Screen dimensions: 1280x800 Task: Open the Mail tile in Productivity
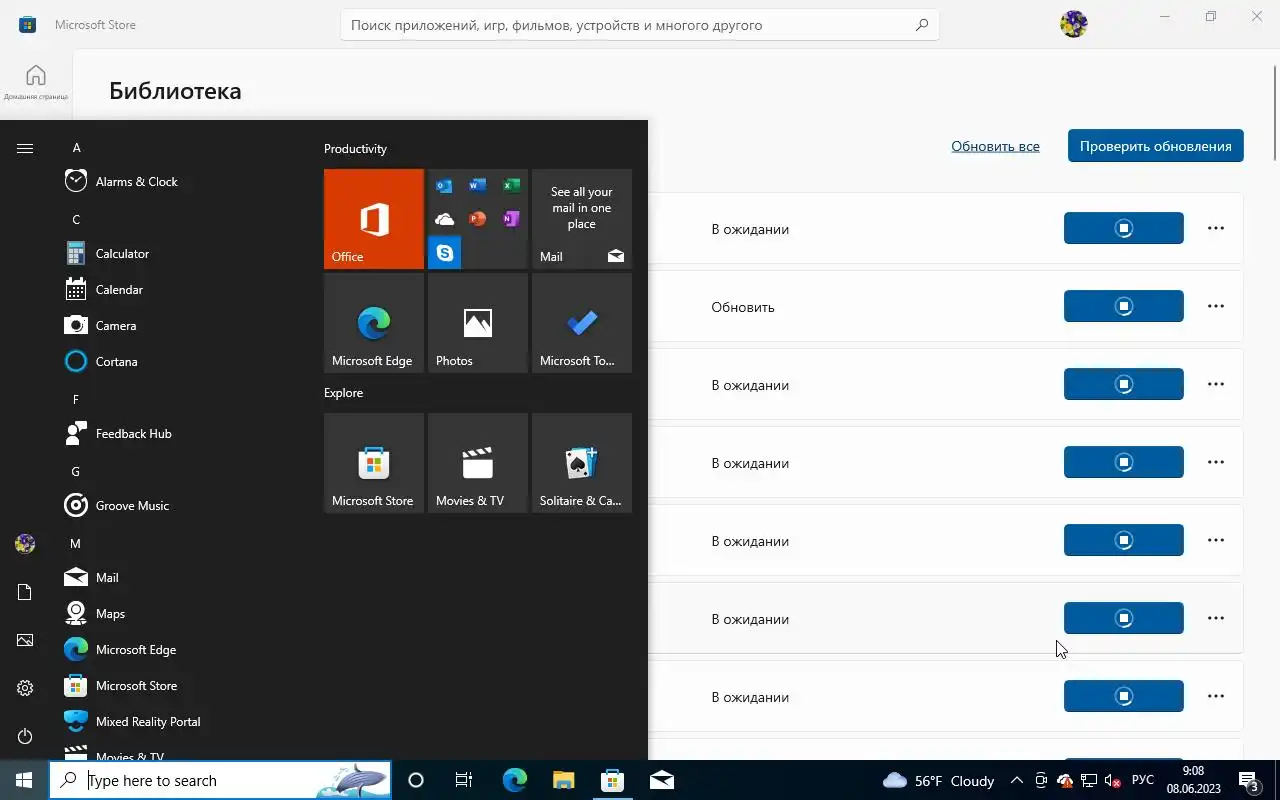click(x=582, y=219)
